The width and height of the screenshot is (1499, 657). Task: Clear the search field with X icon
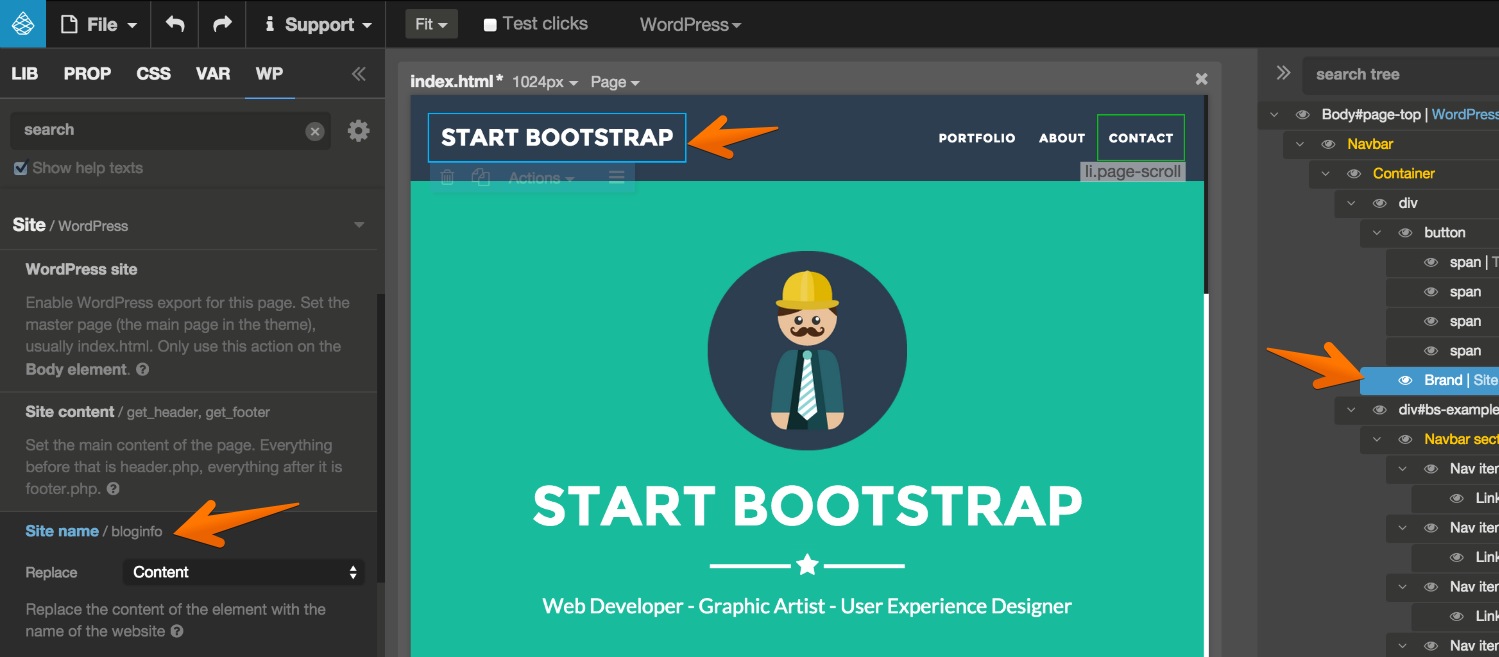point(315,131)
